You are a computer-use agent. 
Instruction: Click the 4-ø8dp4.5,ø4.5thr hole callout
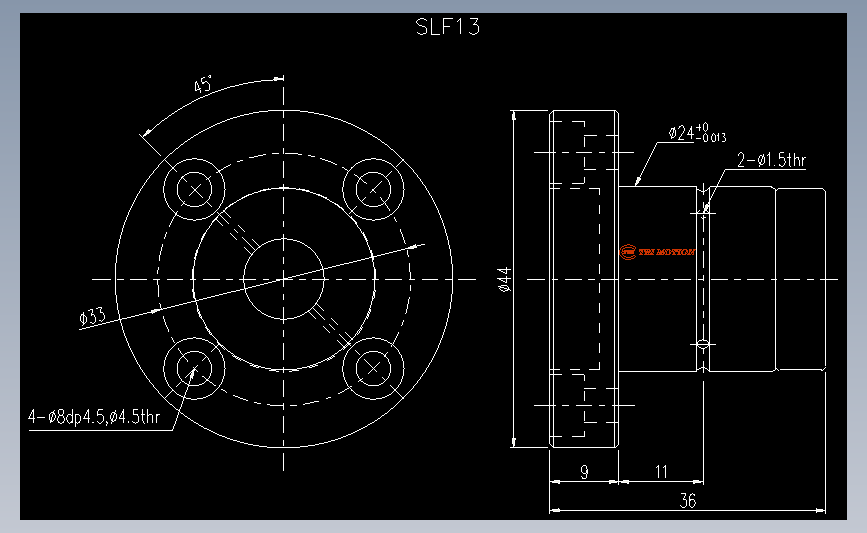(94, 416)
